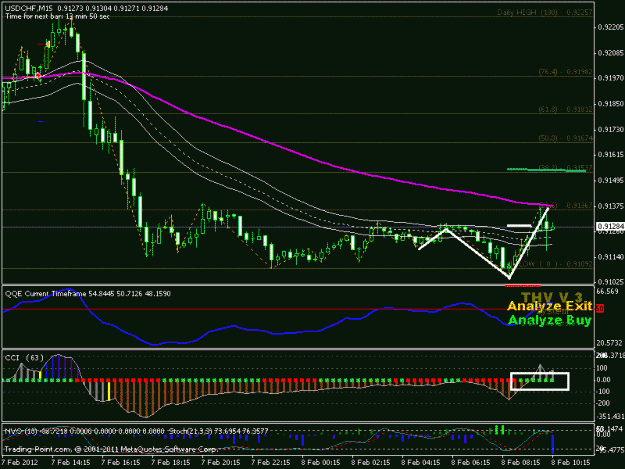625x469 pixels.
Task: Click the red arrow marker on magenta line
Action: 38,75
